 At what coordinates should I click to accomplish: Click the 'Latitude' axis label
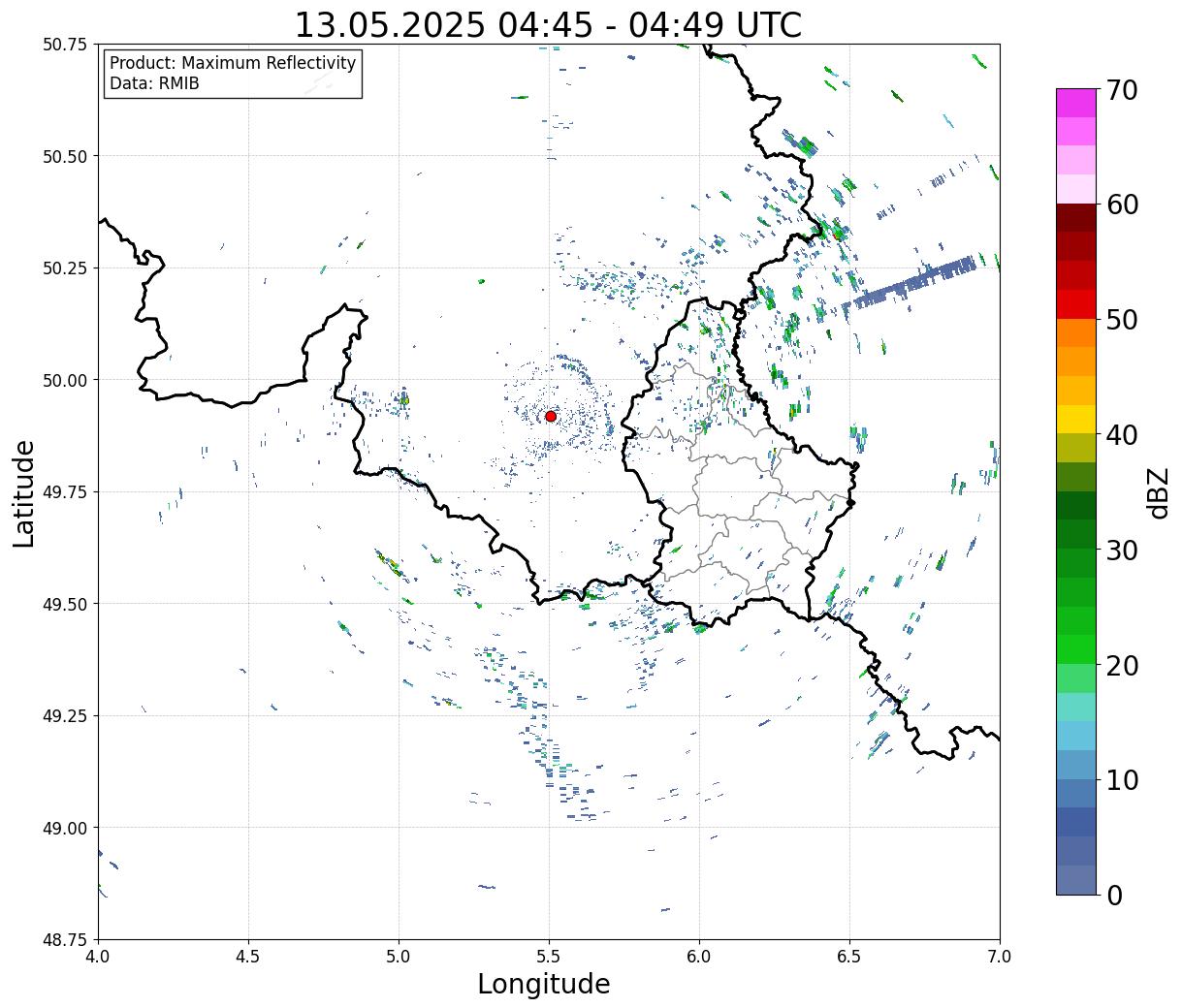[24, 492]
